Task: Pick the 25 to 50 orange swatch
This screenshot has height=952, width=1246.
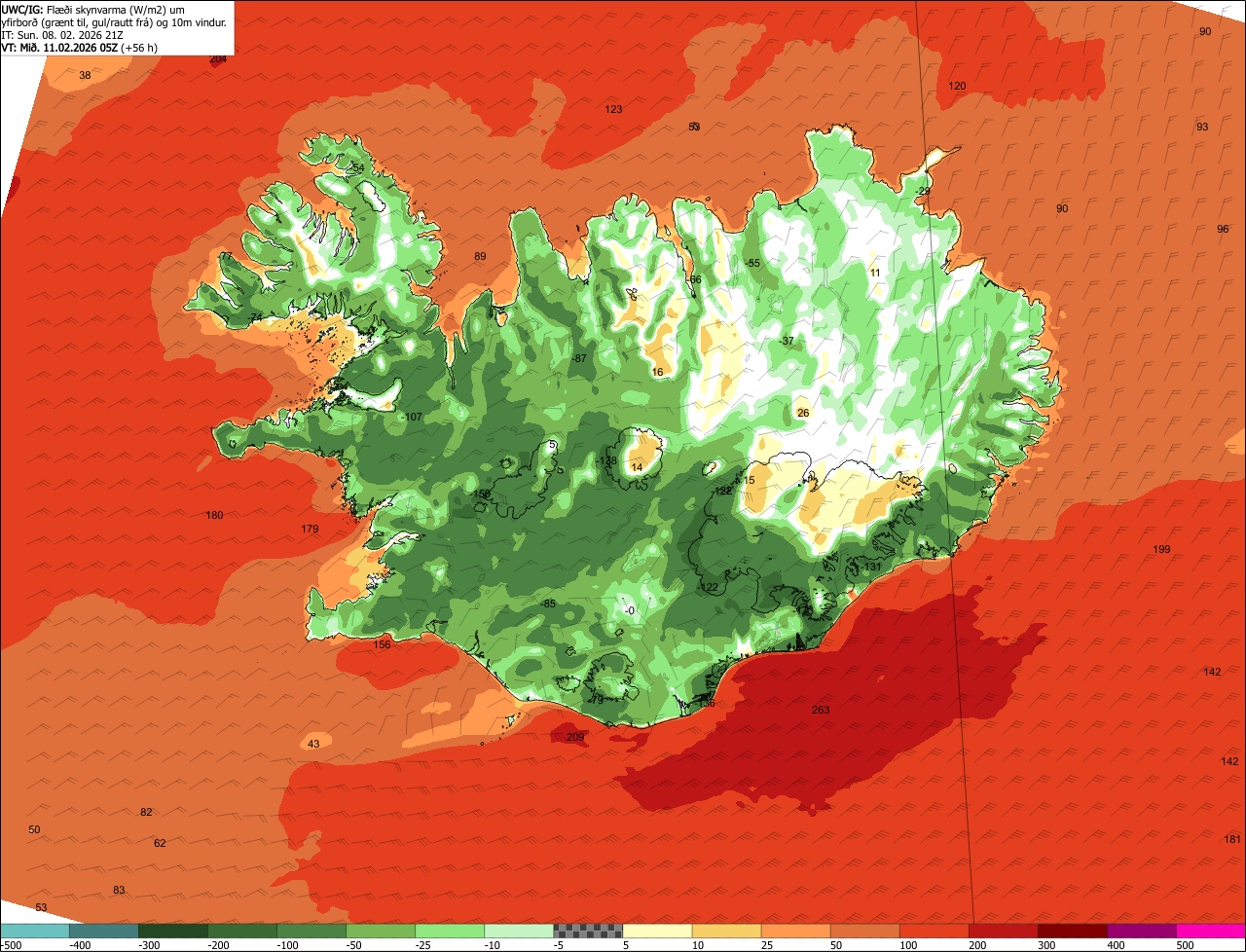Action: tap(795, 931)
